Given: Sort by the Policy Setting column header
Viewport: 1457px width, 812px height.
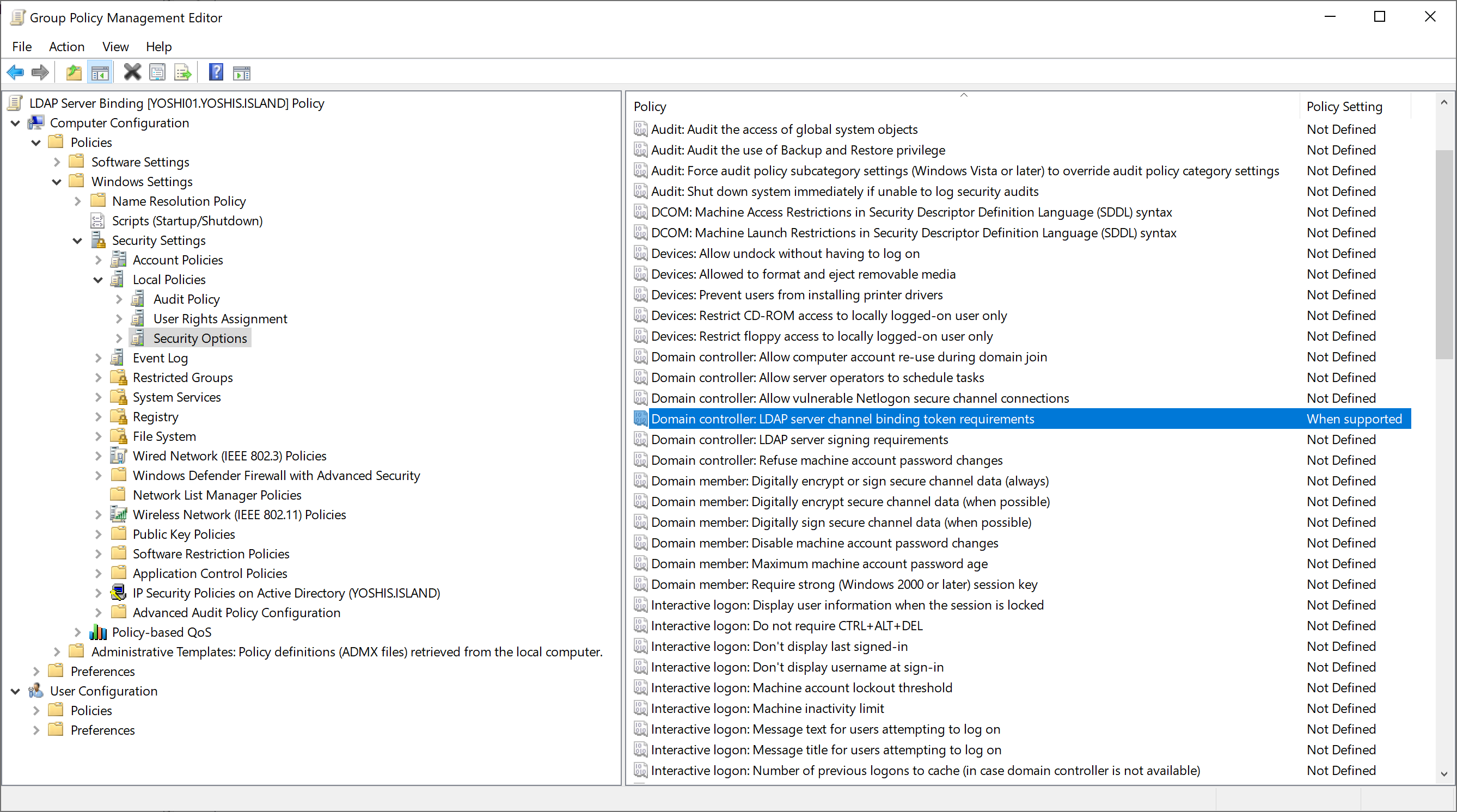Looking at the screenshot, I should (x=1344, y=106).
